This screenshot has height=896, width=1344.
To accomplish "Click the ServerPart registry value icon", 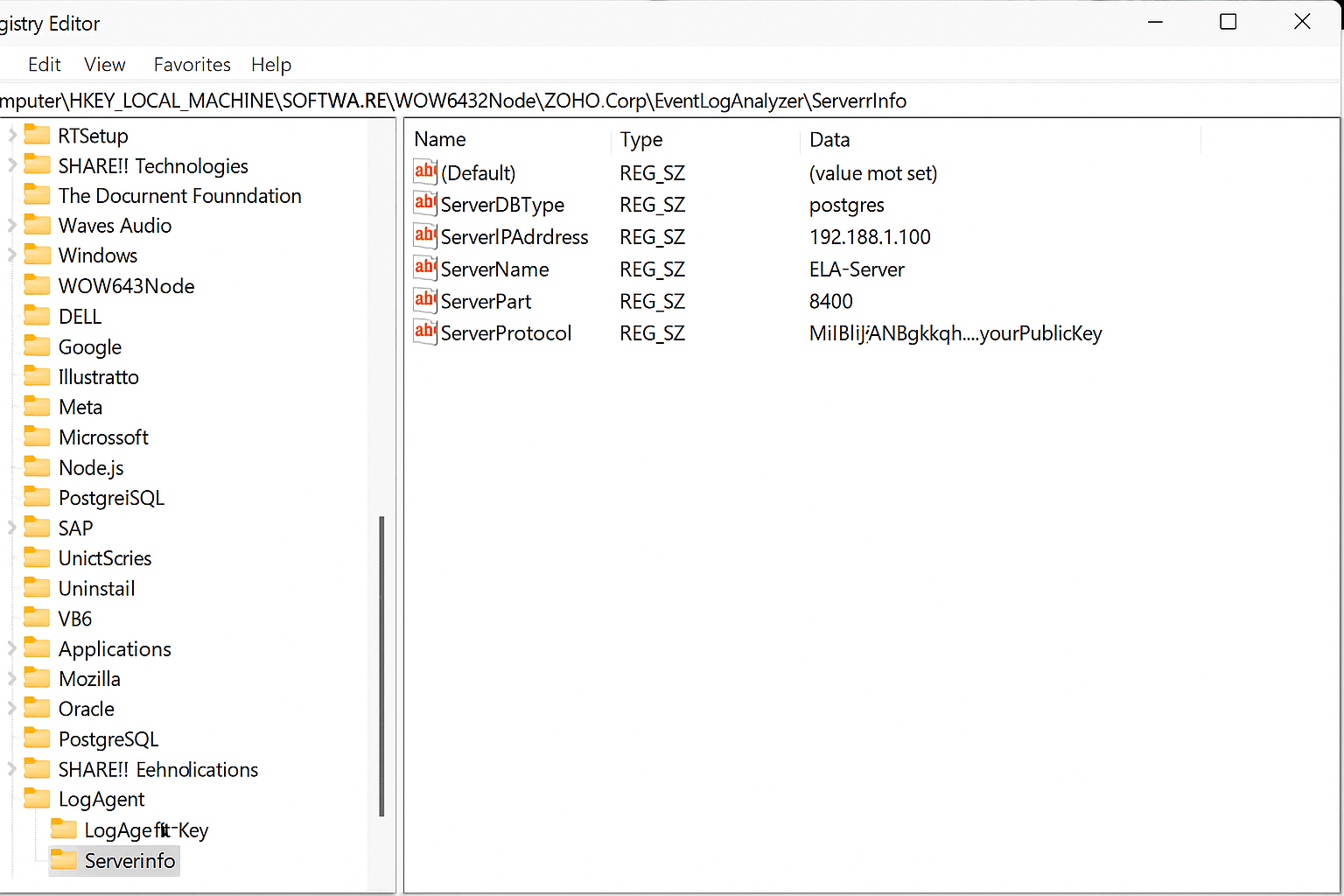I will coord(425,301).
